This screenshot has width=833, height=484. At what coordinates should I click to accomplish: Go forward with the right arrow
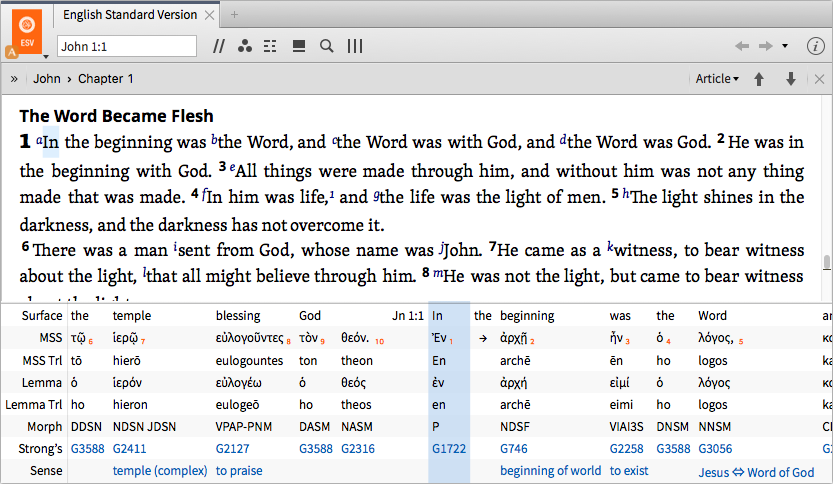tap(766, 46)
